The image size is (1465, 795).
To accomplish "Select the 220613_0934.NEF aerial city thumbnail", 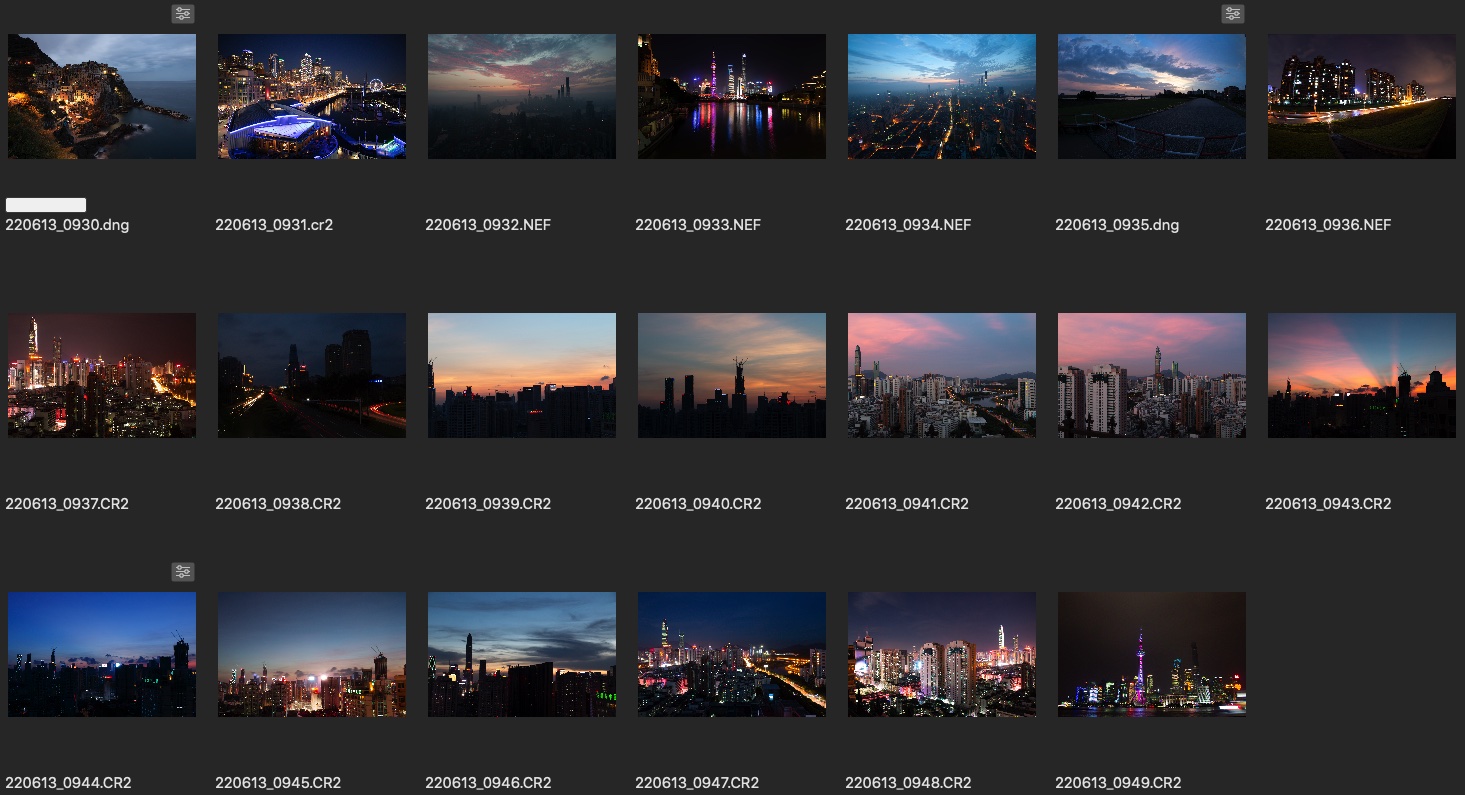I will (942, 96).
